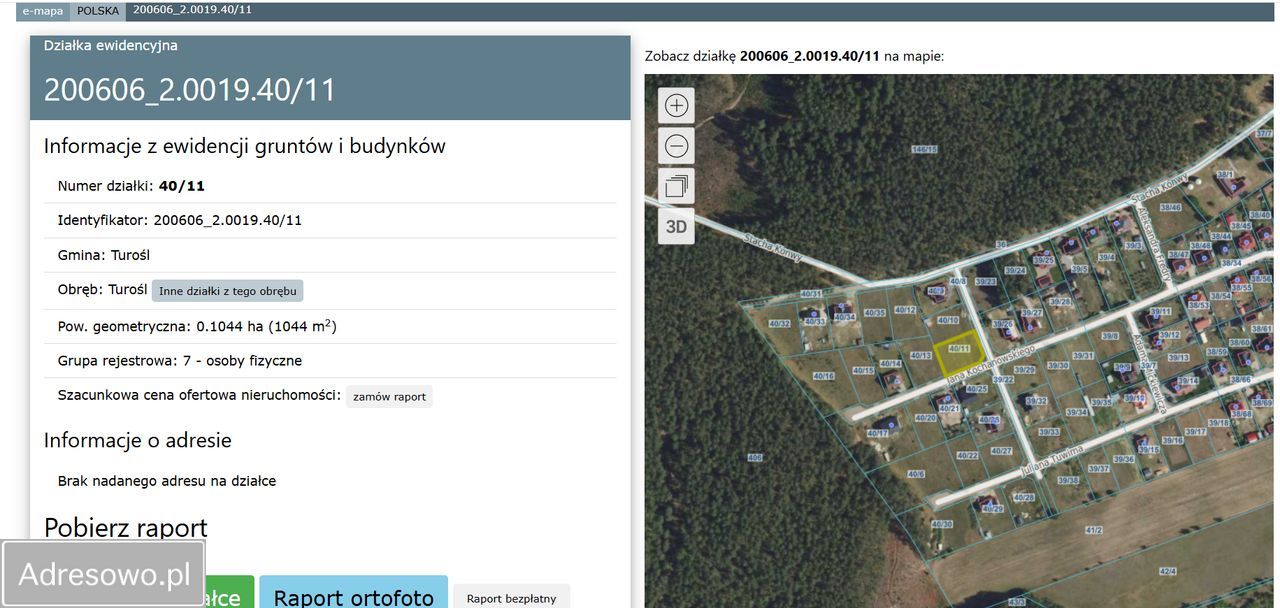Click the Szacunkowa cena ofertowa nieruchomości label
Screen dimensions: 1280x608
200,395
